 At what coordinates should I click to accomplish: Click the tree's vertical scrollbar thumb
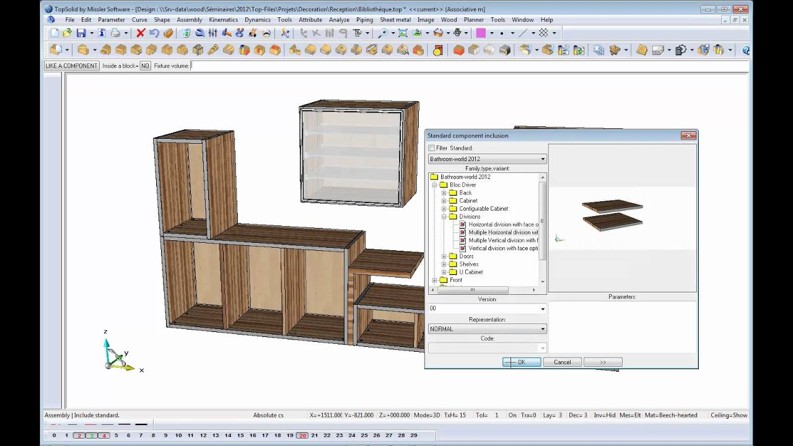543,220
